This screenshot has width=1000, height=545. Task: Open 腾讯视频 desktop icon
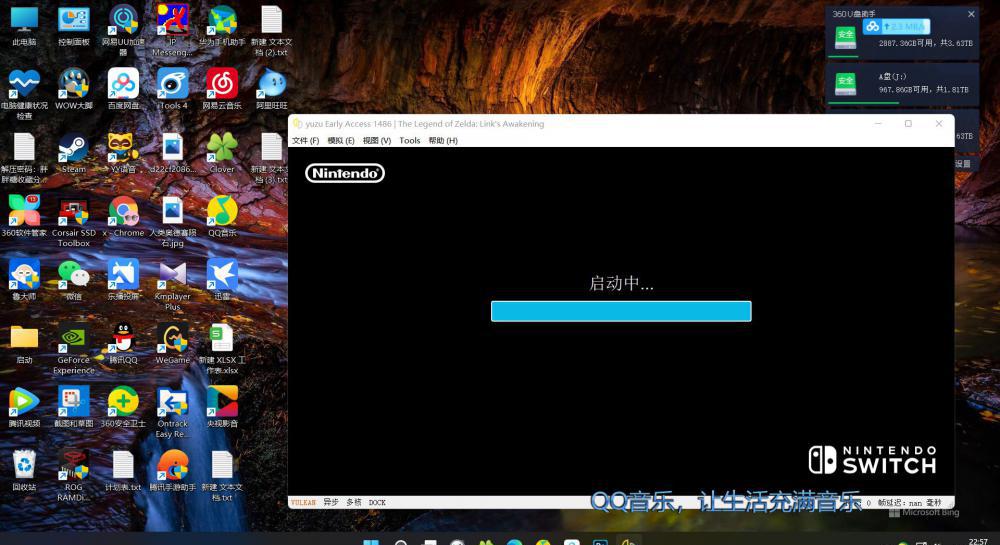pos(24,407)
